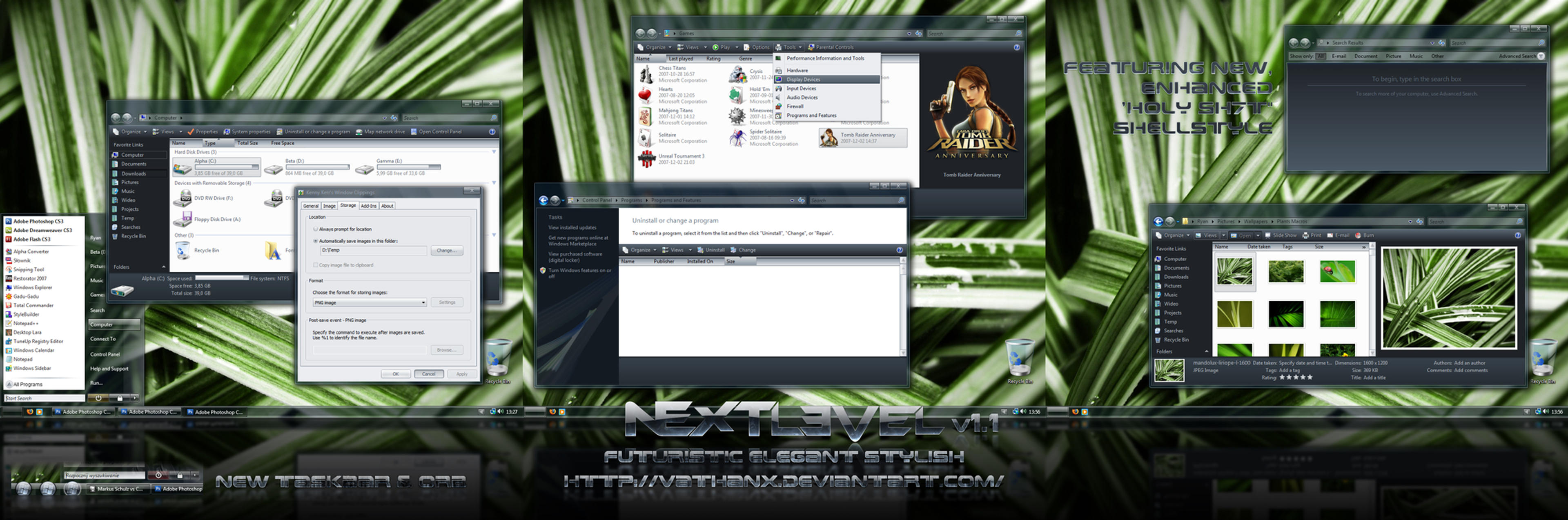Select the Solitaire game icon

coord(646,138)
